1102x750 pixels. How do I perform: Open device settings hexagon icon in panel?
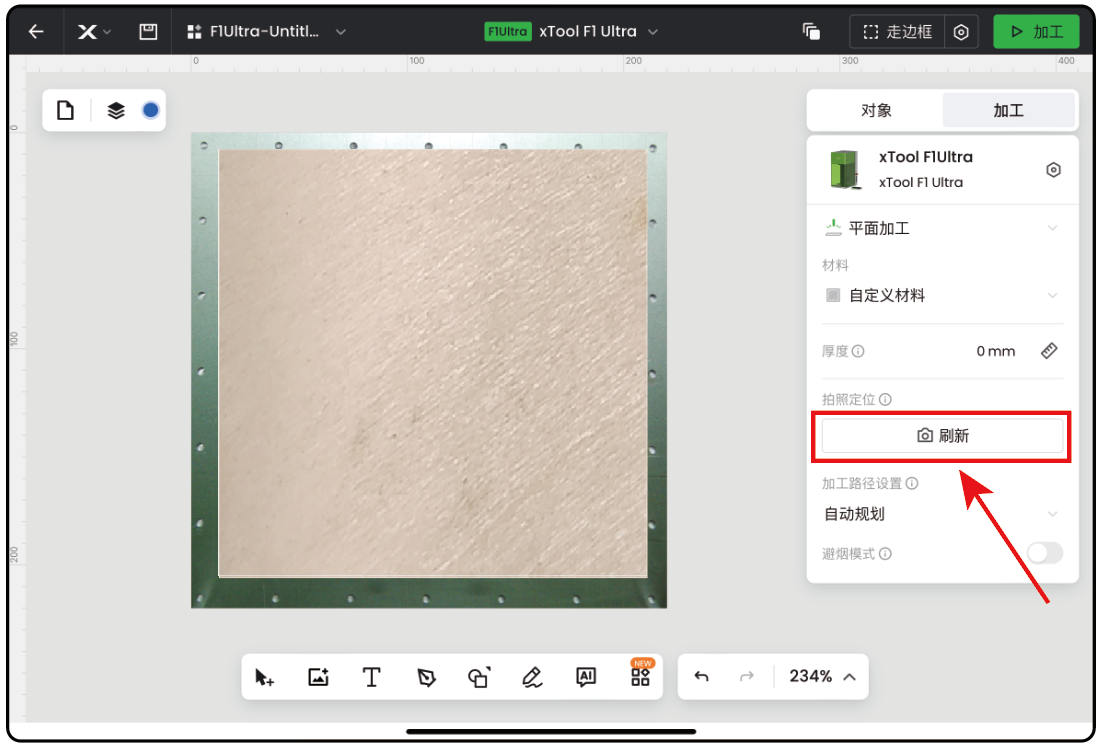click(x=1053, y=169)
